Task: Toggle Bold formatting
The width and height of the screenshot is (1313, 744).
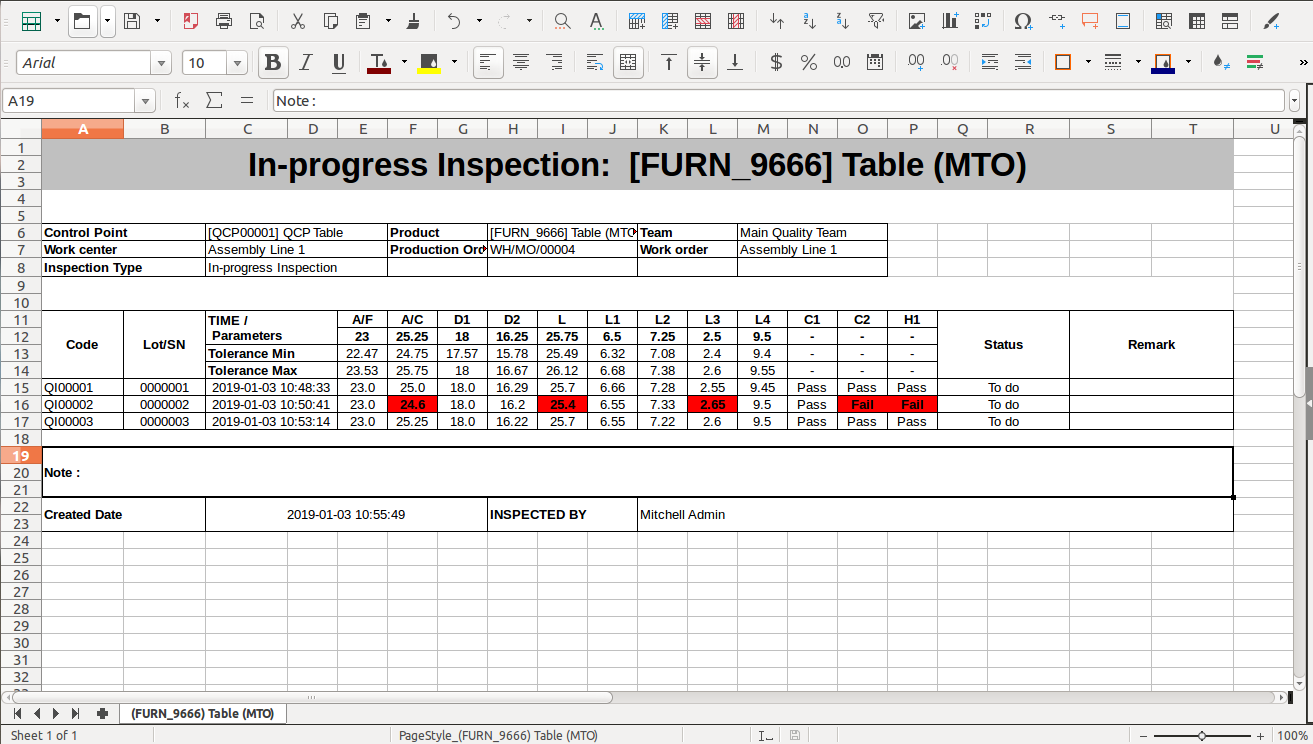Action: coord(272,63)
